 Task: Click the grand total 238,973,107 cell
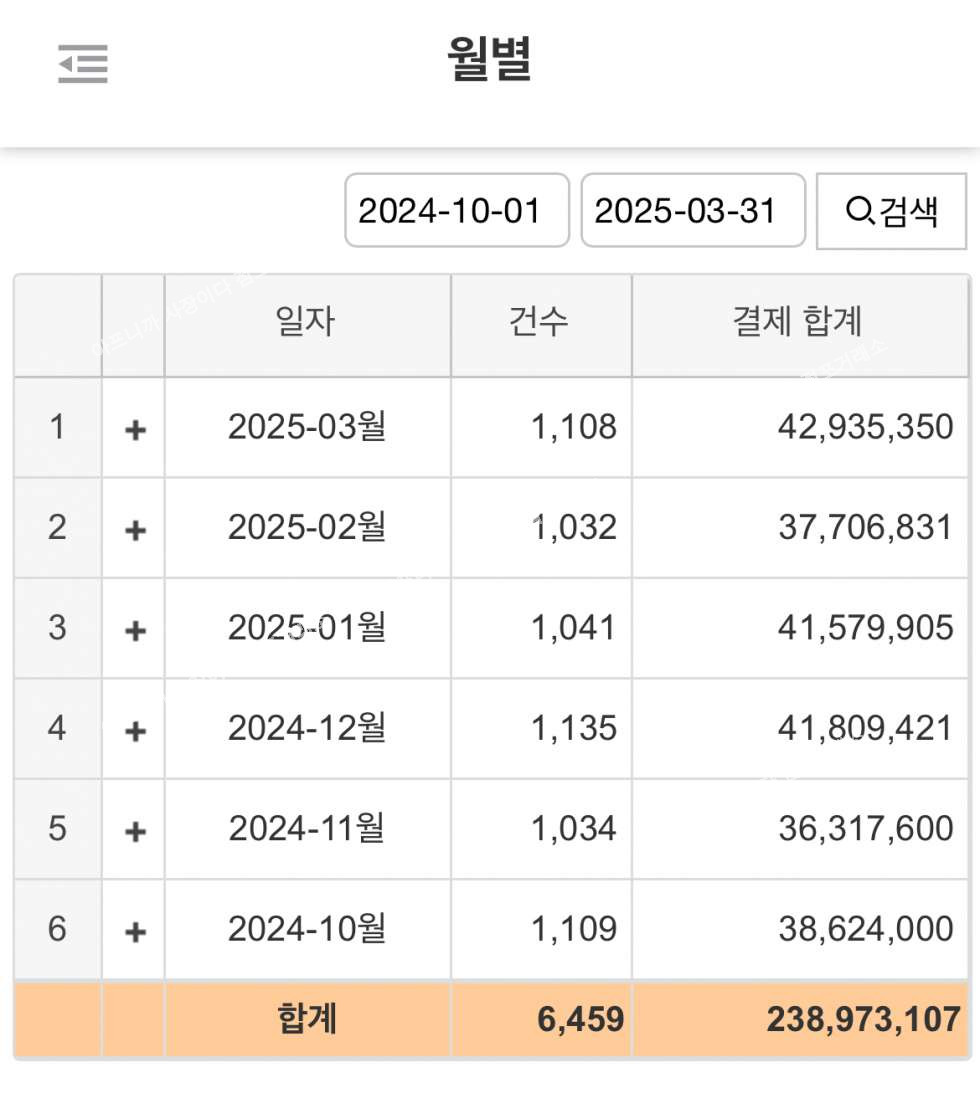pos(863,1019)
